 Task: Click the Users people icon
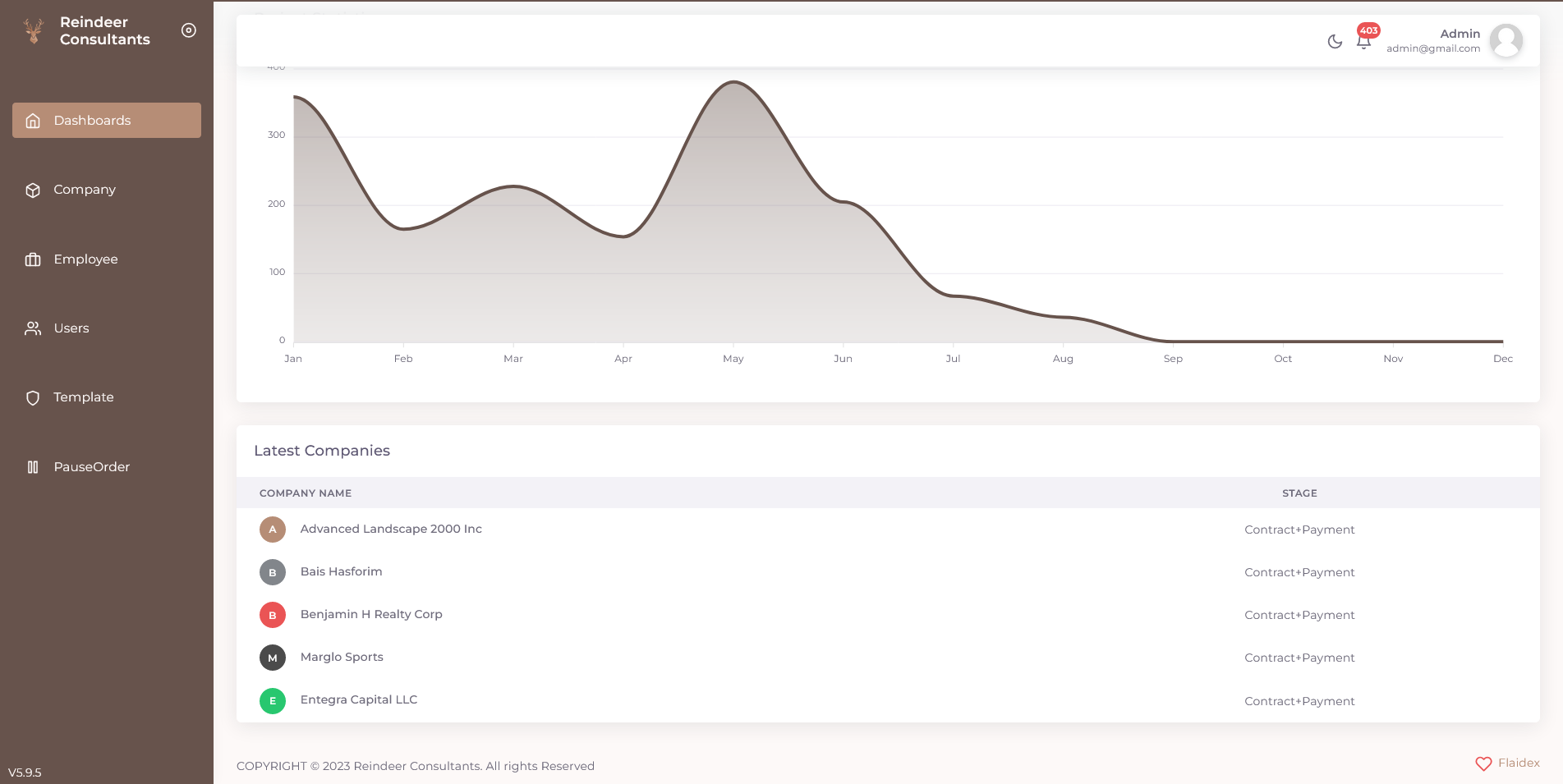33,328
